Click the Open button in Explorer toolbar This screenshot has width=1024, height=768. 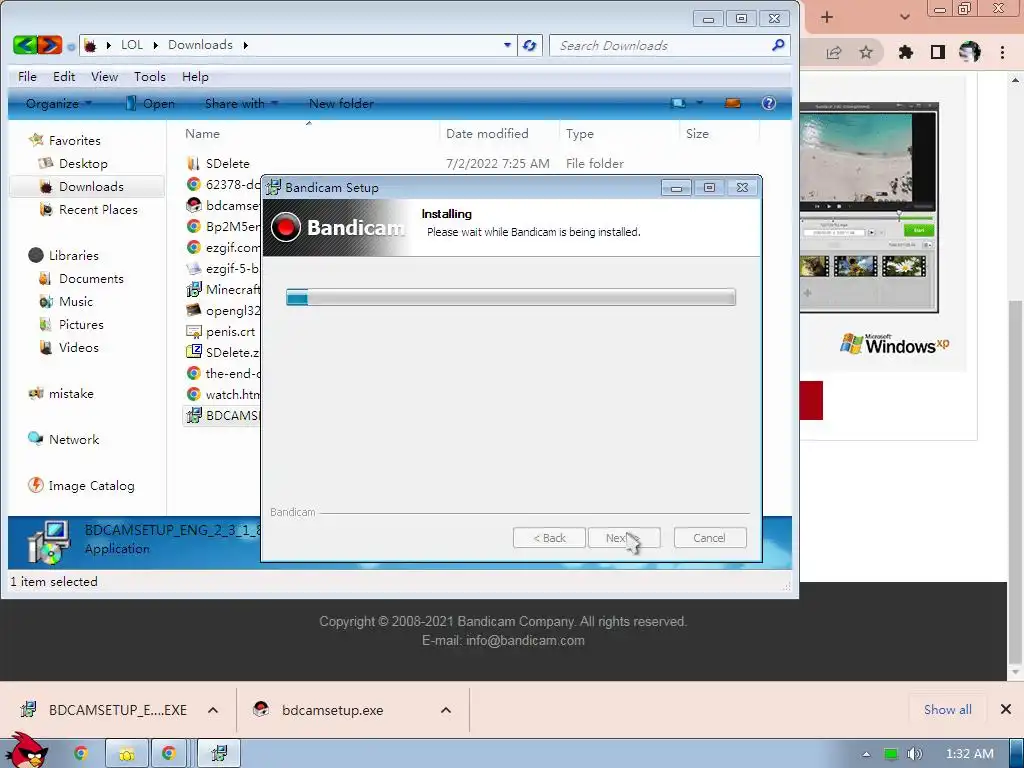click(x=150, y=103)
